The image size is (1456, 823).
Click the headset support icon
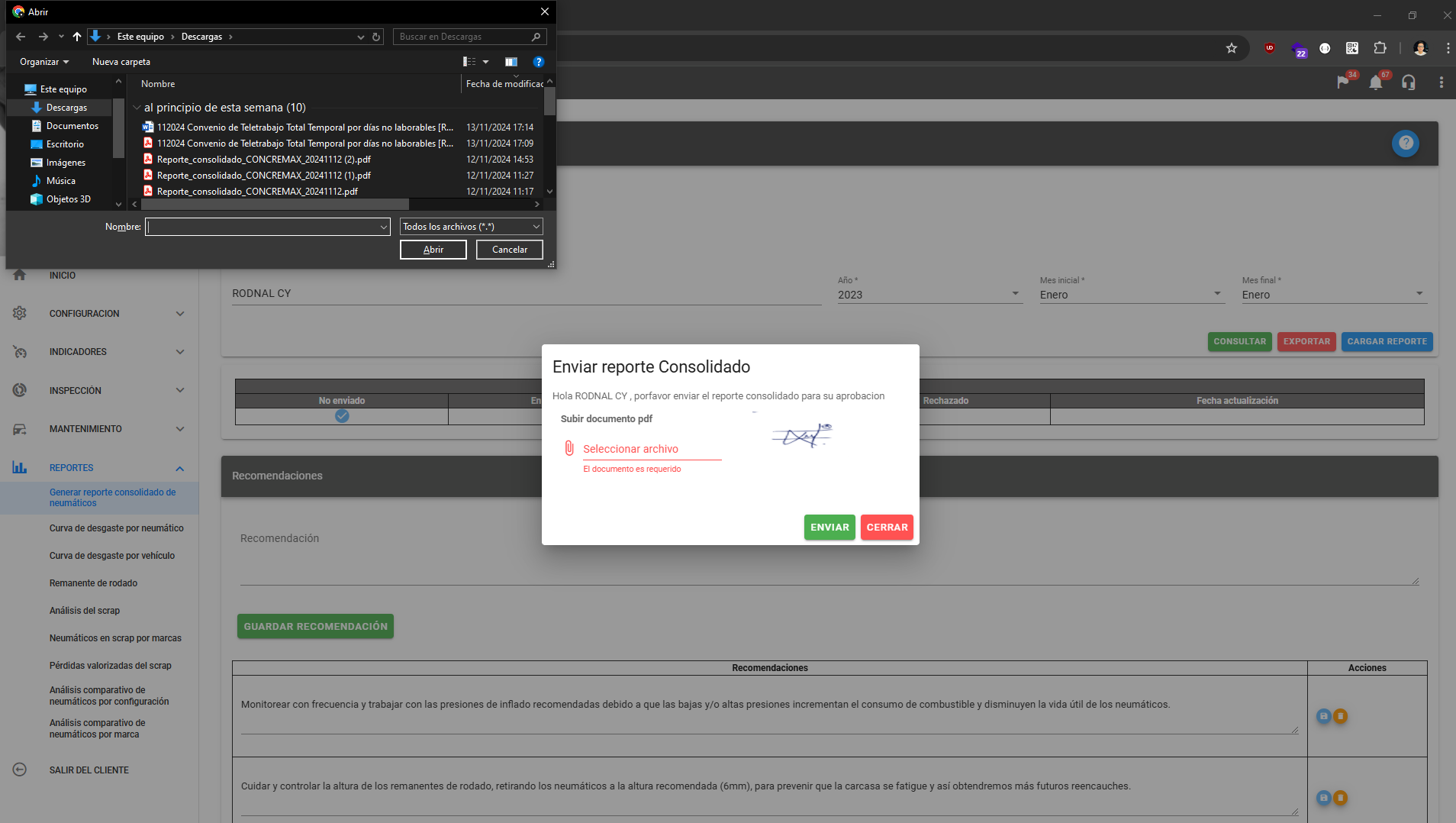tap(1409, 82)
